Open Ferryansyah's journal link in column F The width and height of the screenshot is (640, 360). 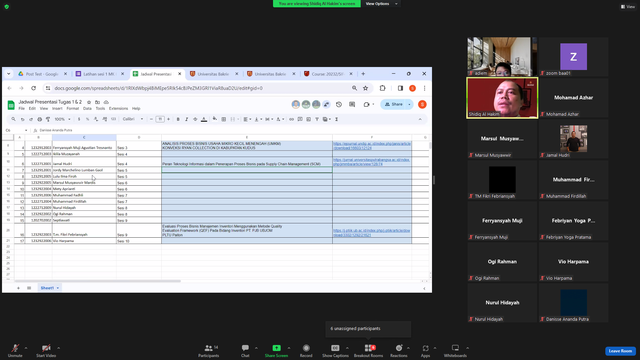click(372, 146)
